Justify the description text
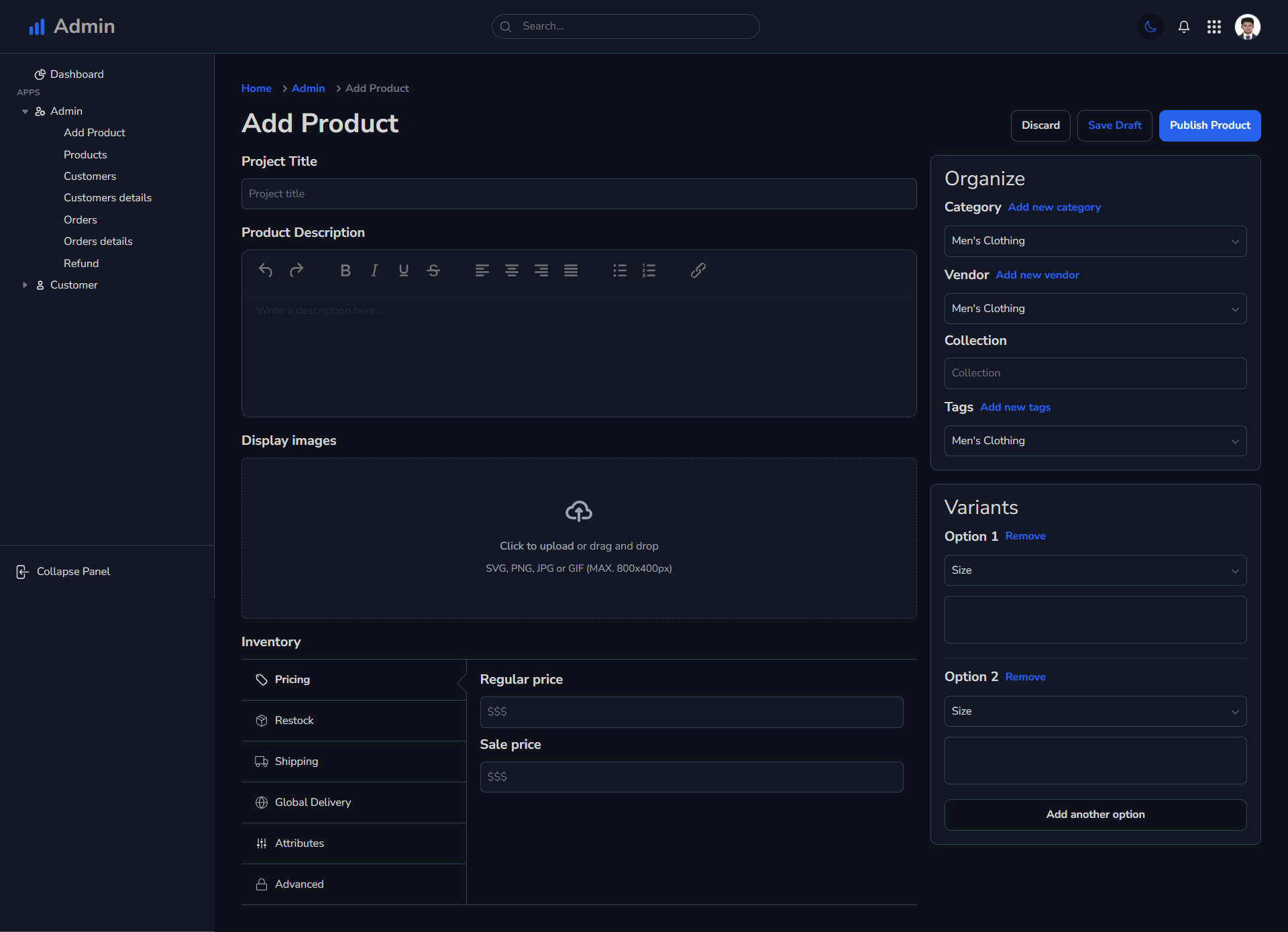Screen dimensions: 1288x932 click(571, 270)
